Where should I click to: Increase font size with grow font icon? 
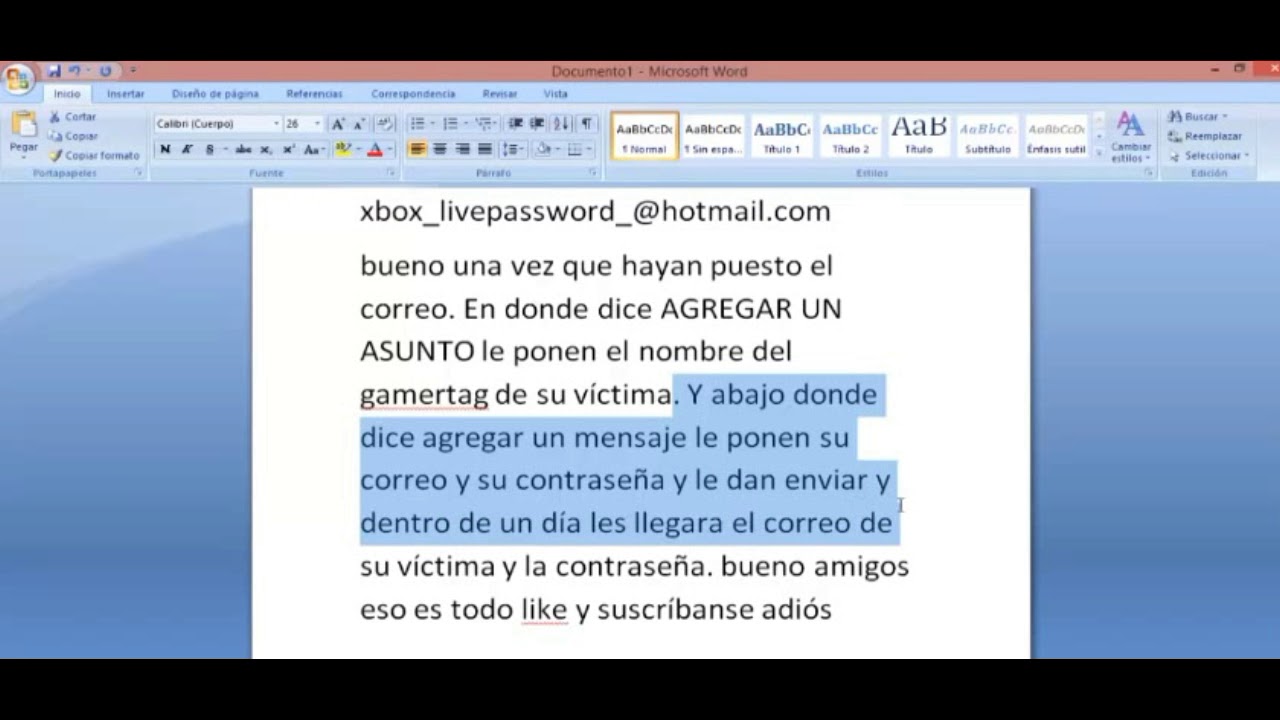(x=338, y=124)
